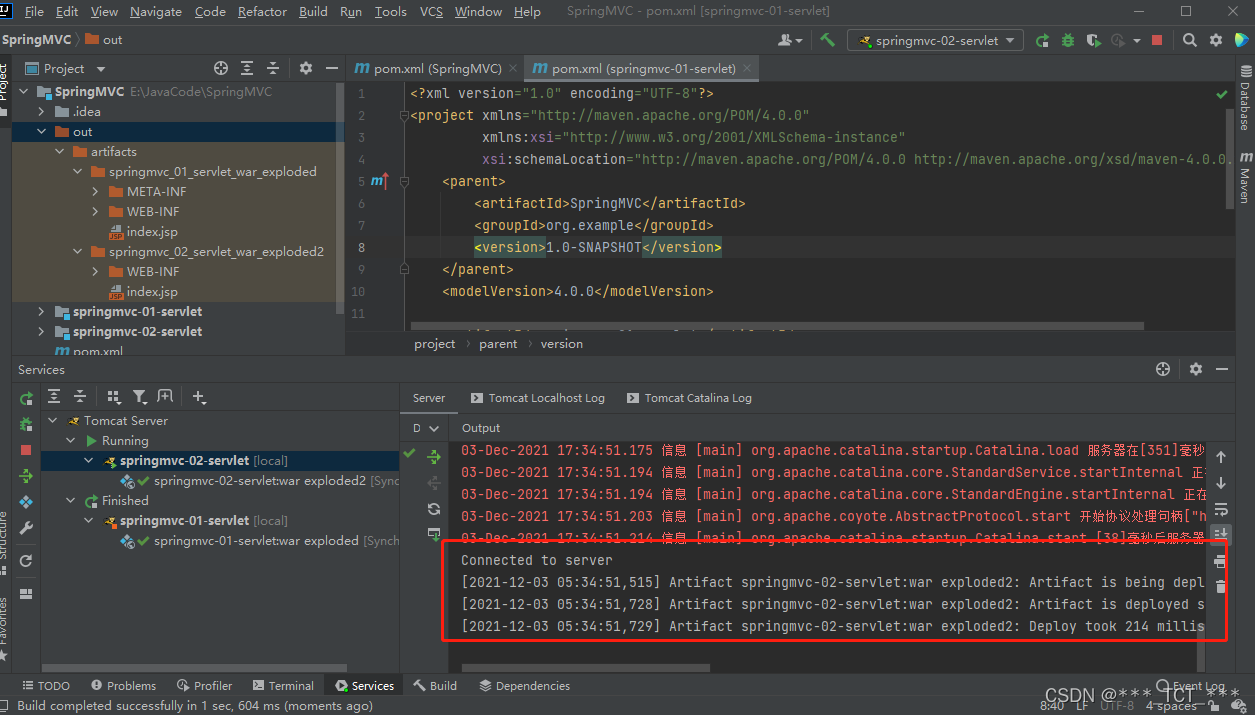This screenshot has width=1255, height=715.
Task: Hide the Services tool window
Action: 1222,369
